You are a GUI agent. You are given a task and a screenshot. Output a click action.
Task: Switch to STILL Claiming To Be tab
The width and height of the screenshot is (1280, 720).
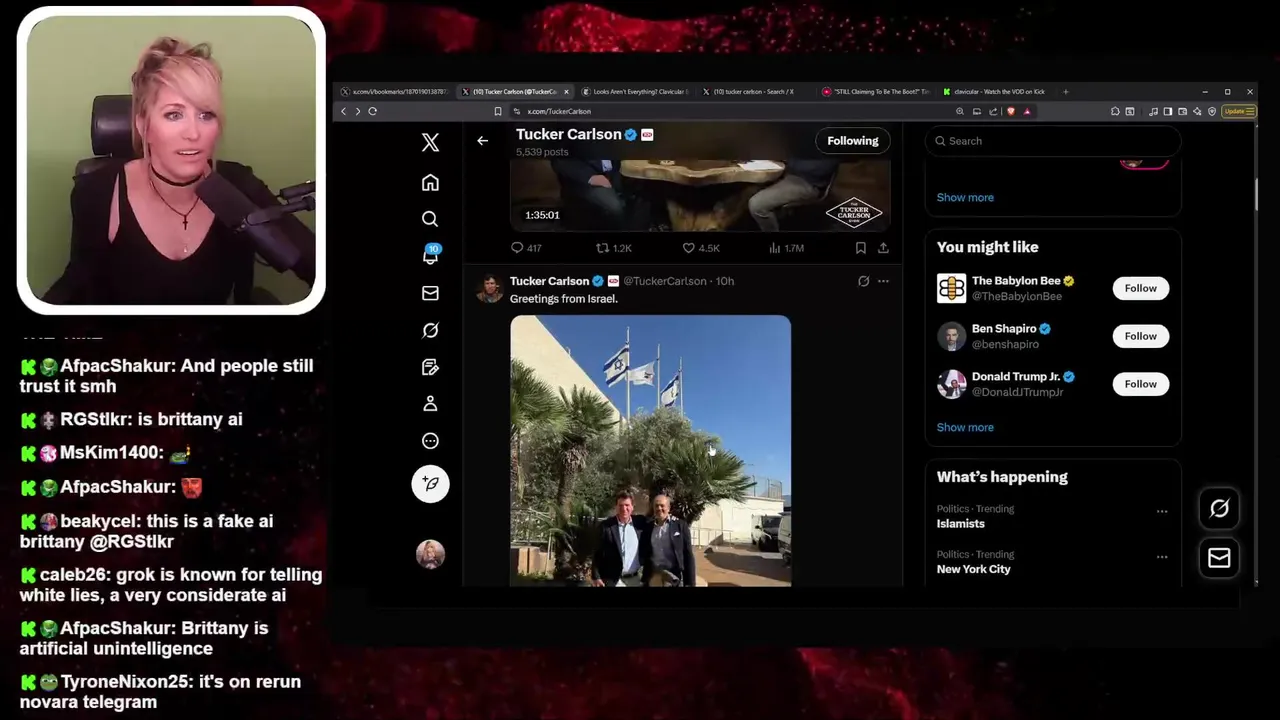pyautogui.click(x=876, y=92)
